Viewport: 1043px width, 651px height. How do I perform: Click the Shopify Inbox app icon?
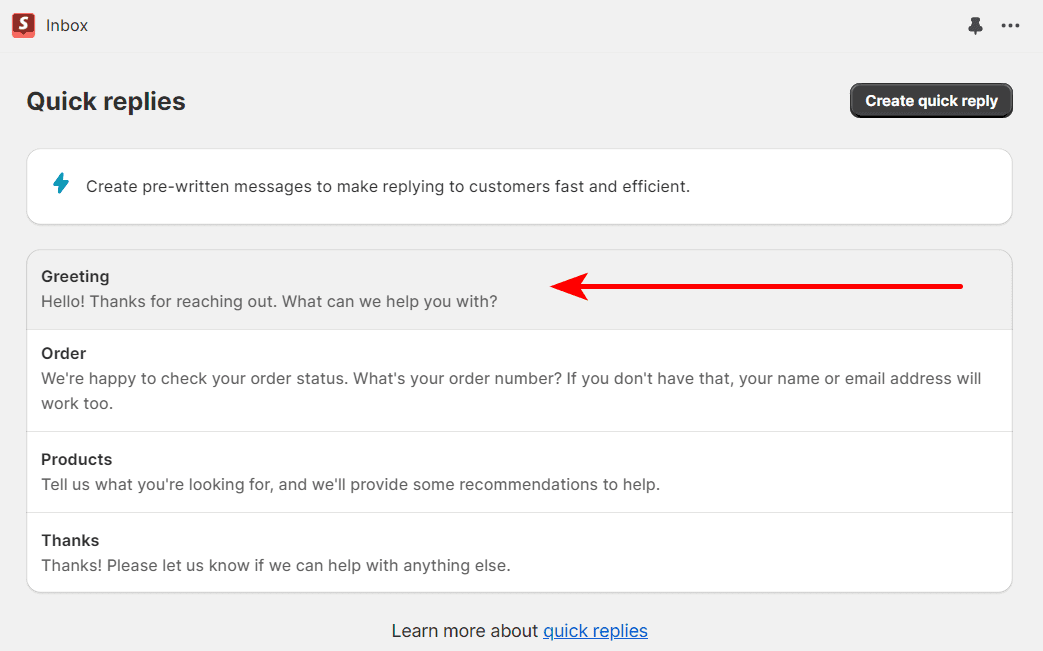pos(22,25)
